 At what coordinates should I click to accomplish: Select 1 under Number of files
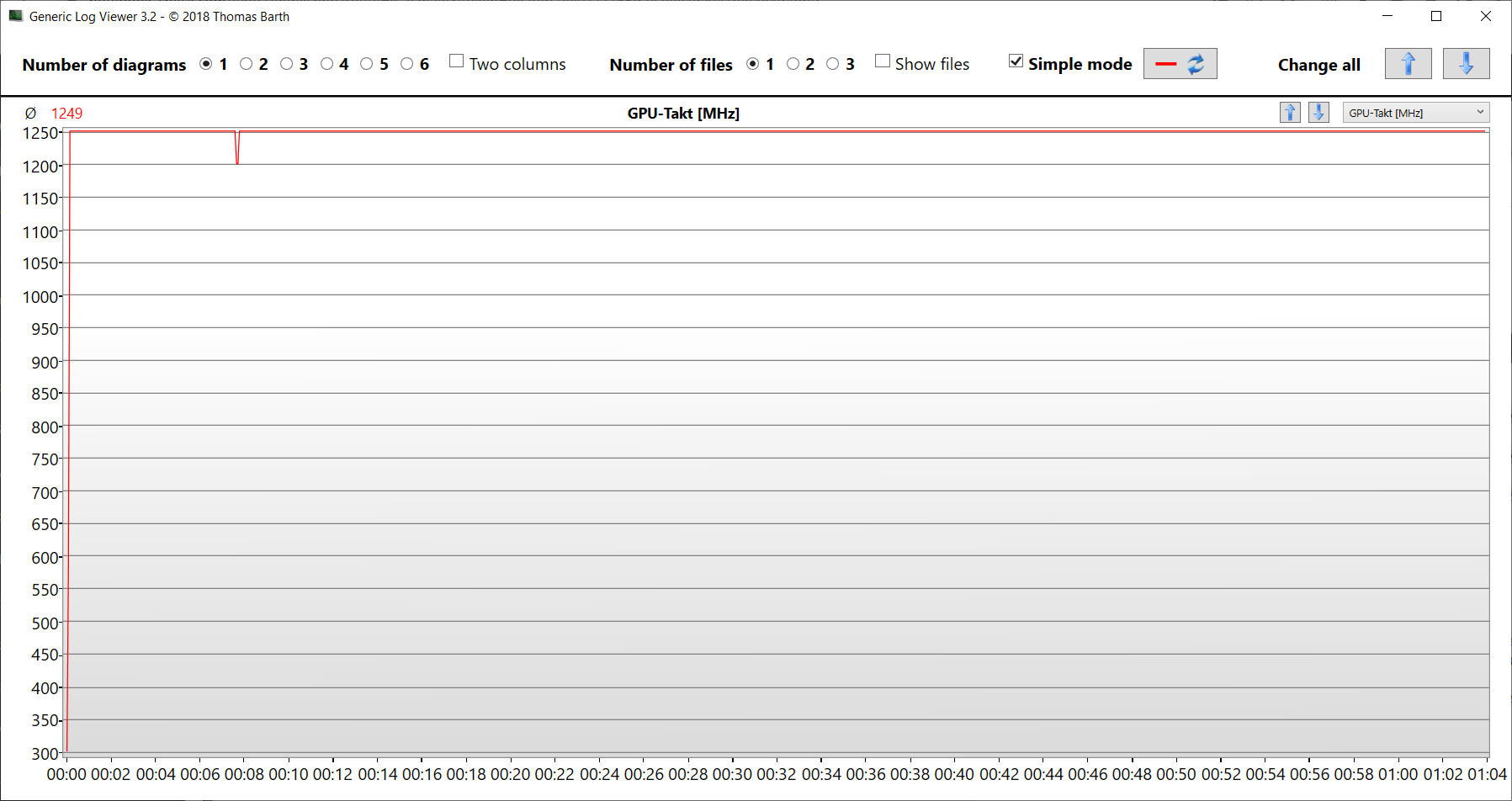tap(753, 64)
